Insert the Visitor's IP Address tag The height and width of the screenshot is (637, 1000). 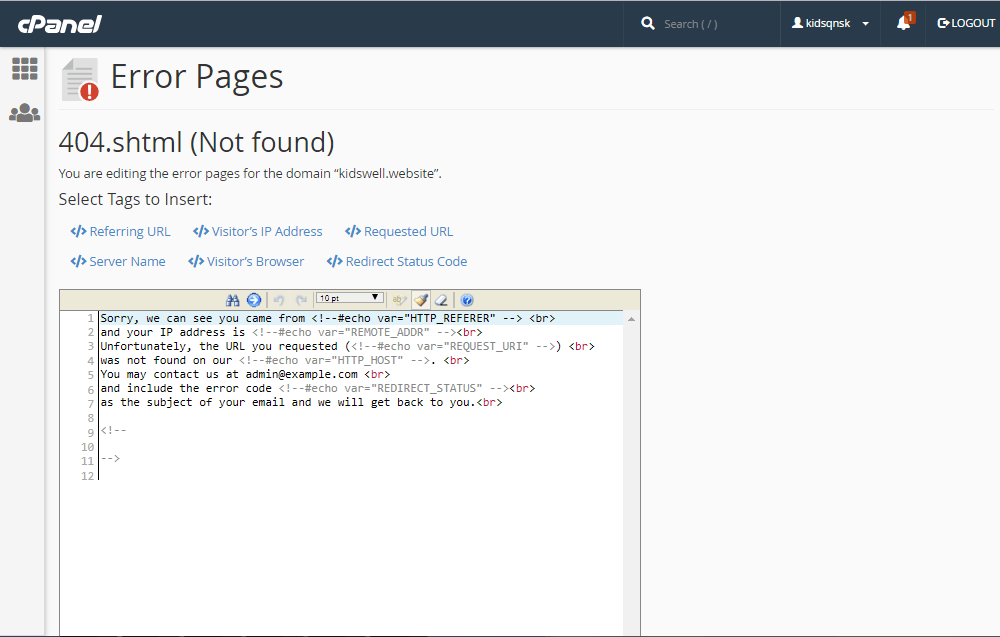[x=258, y=231]
